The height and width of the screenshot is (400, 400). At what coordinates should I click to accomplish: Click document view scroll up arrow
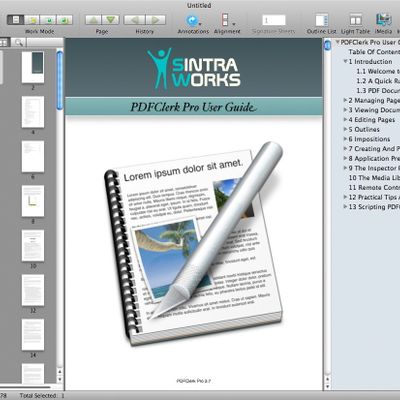(x=327, y=379)
